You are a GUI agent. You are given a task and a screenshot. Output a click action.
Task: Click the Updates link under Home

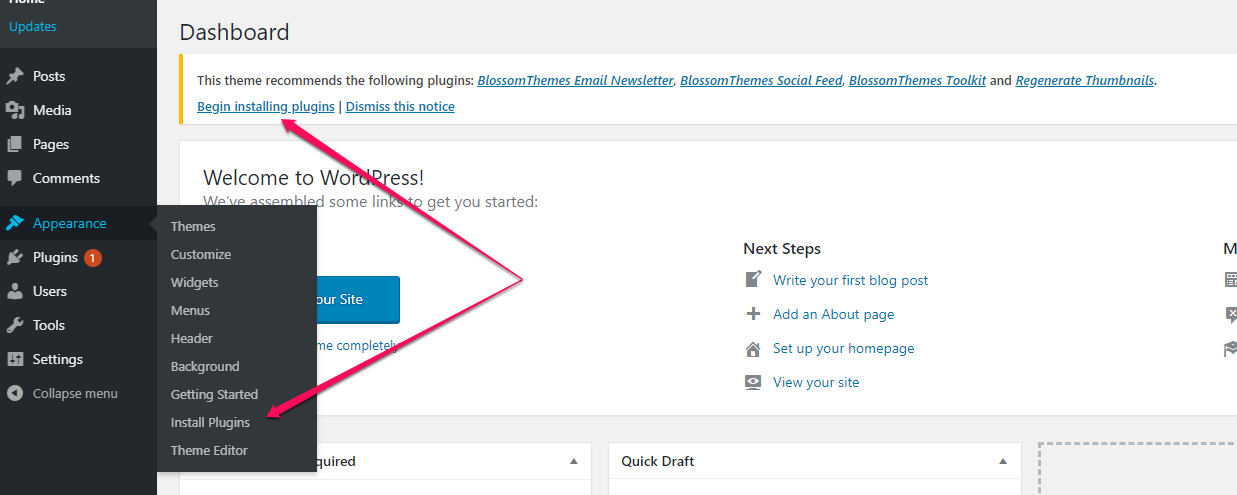click(x=33, y=26)
